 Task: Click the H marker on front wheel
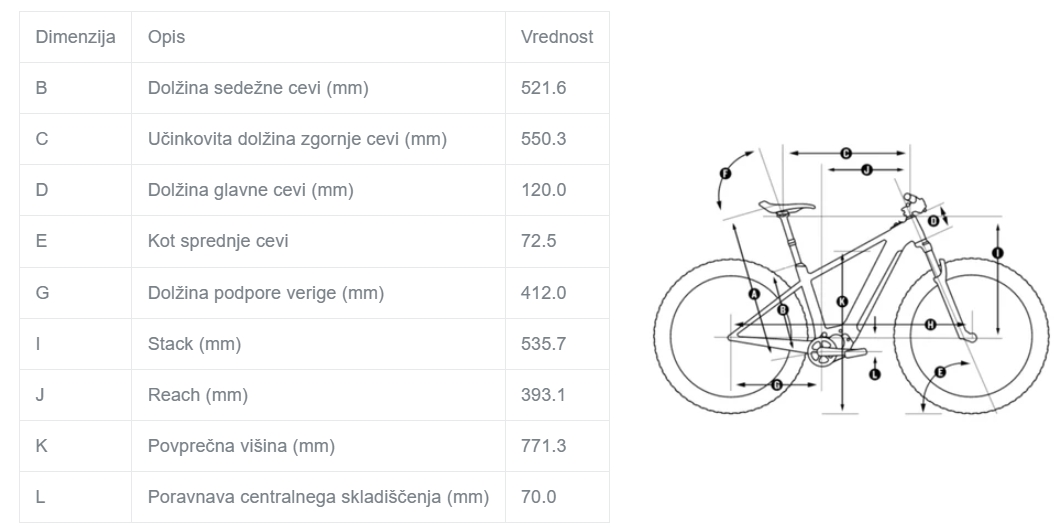(x=930, y=324)
